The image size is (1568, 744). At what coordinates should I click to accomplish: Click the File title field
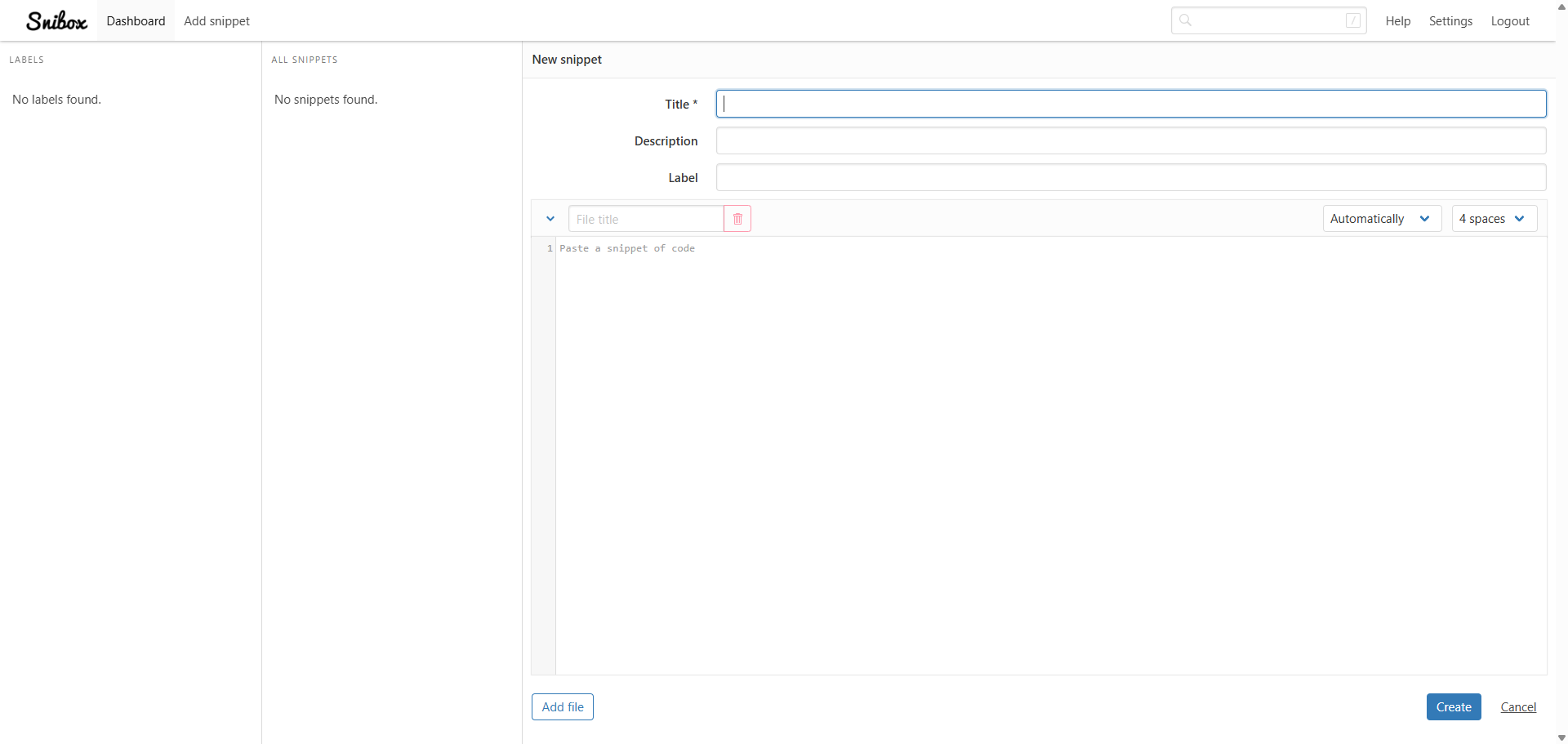tap(646, 219)
